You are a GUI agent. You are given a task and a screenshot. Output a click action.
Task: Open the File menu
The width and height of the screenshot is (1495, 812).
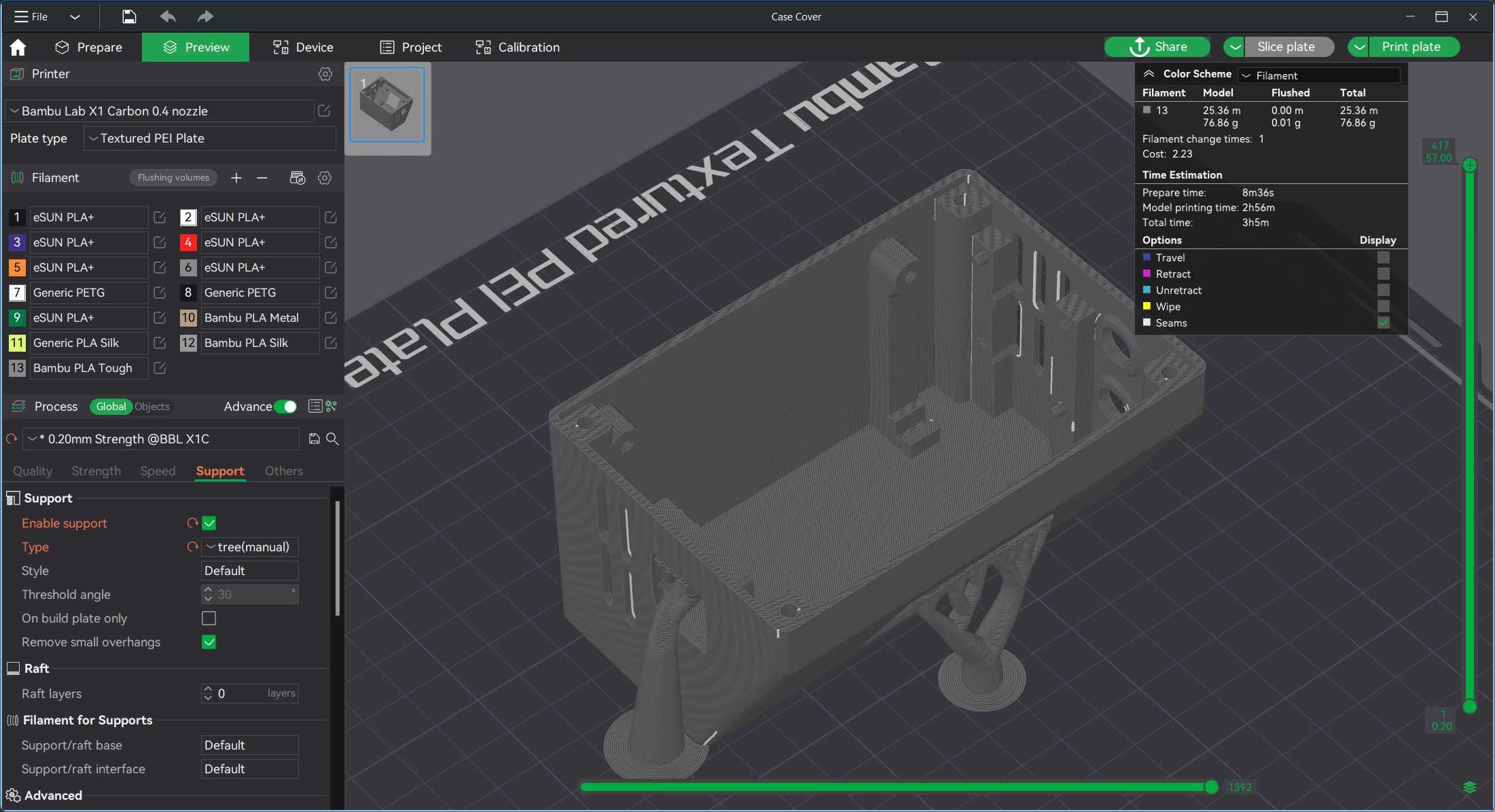[31, 16]
